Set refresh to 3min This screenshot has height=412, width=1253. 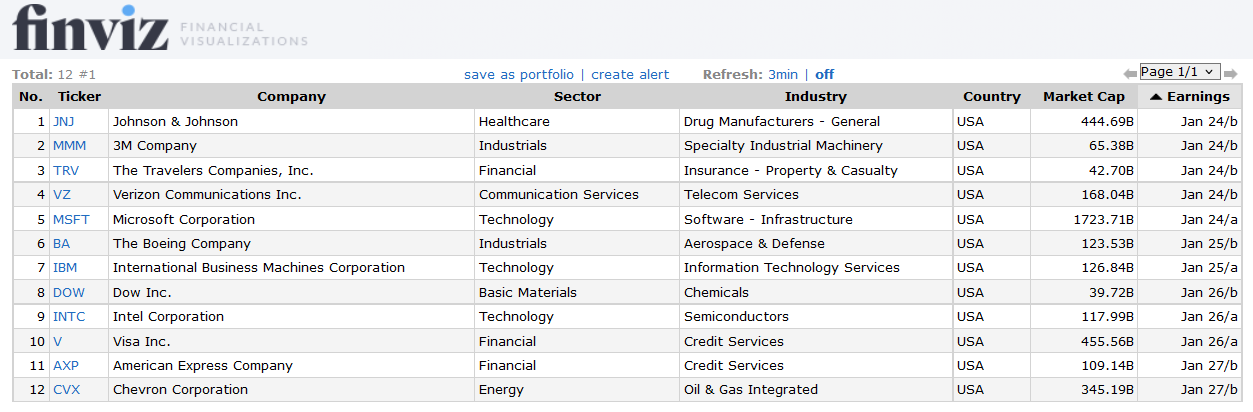tap(783, 74)
